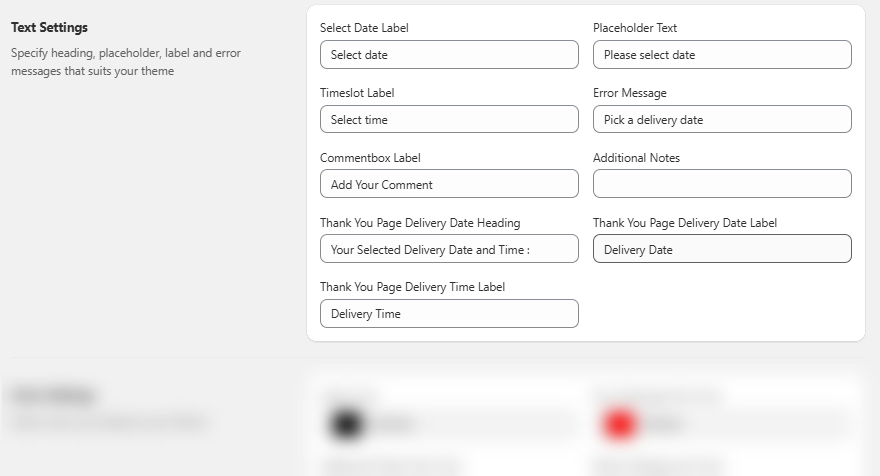The height and width of the screenshot is (476, 880).
Task: Click the field containing 'Delivery Time'
Action: pyautogui.click(x=449, y=314)
